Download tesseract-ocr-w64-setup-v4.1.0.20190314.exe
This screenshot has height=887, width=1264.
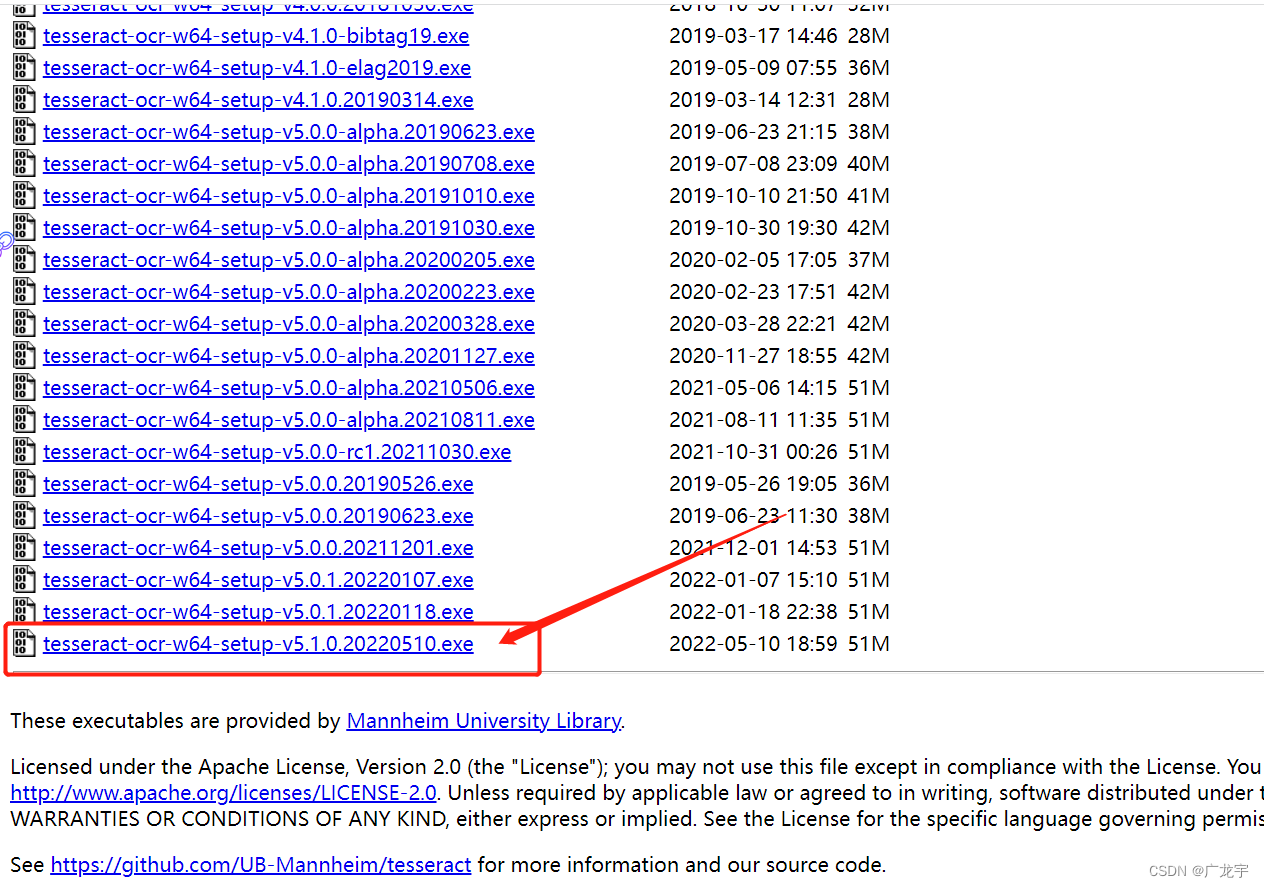[x=258, y=100]
